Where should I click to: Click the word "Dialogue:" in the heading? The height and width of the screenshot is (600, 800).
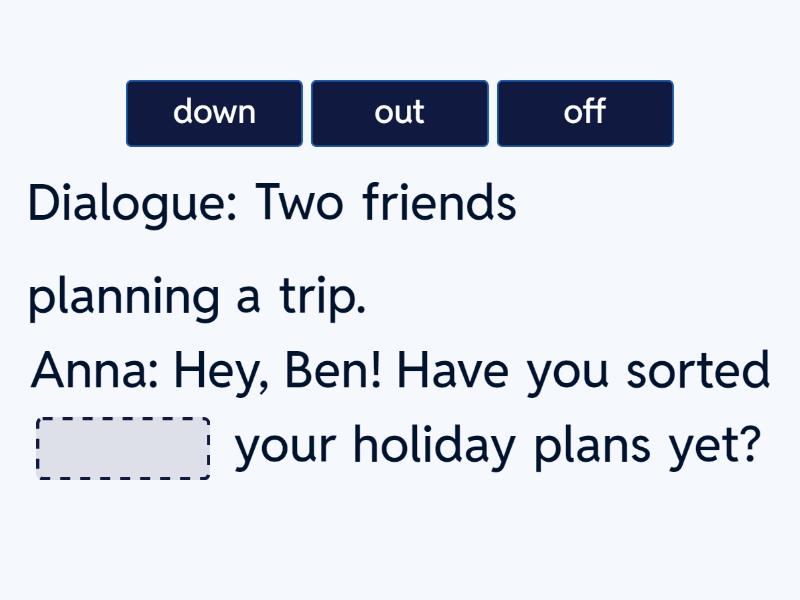(x=133, y=205)
